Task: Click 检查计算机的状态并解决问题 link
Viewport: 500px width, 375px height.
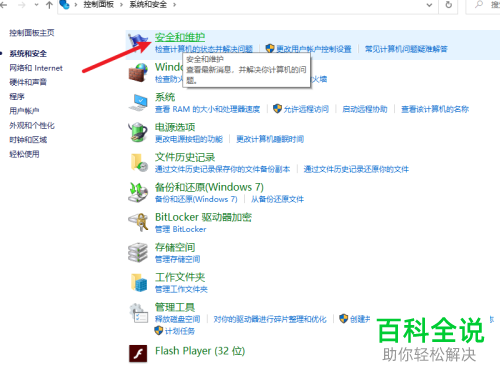Action: 204,49
